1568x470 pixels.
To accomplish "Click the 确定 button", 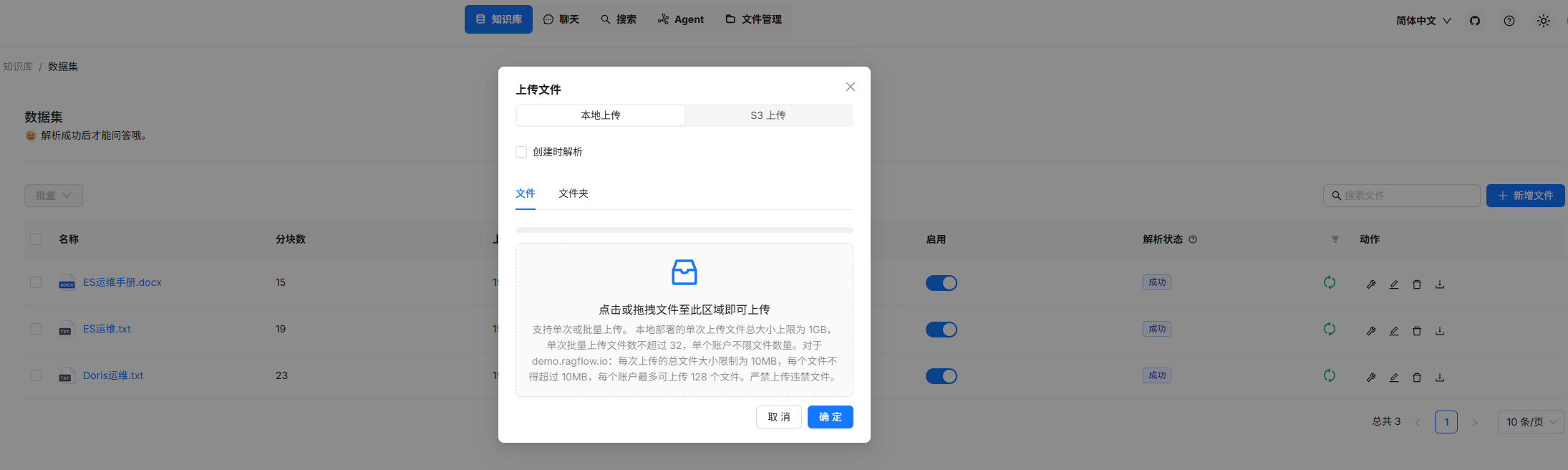I will click(831, 417).
